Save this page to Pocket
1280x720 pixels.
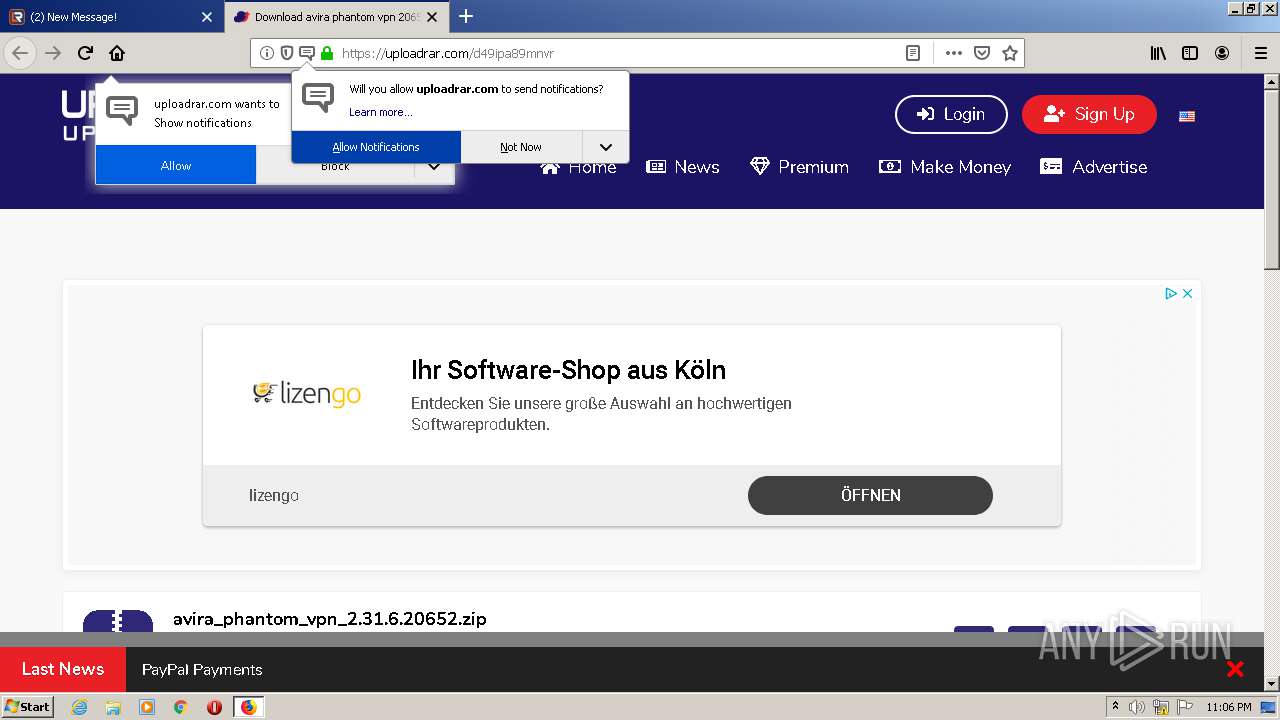point(982,53)
